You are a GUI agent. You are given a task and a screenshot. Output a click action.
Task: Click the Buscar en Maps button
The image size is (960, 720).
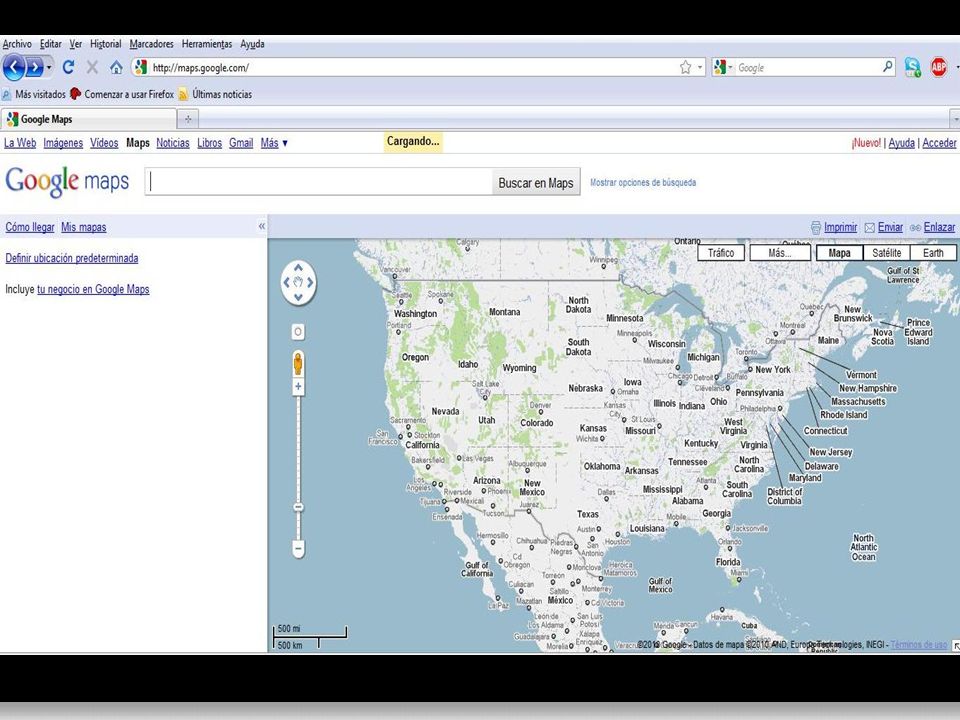point(536,182)
